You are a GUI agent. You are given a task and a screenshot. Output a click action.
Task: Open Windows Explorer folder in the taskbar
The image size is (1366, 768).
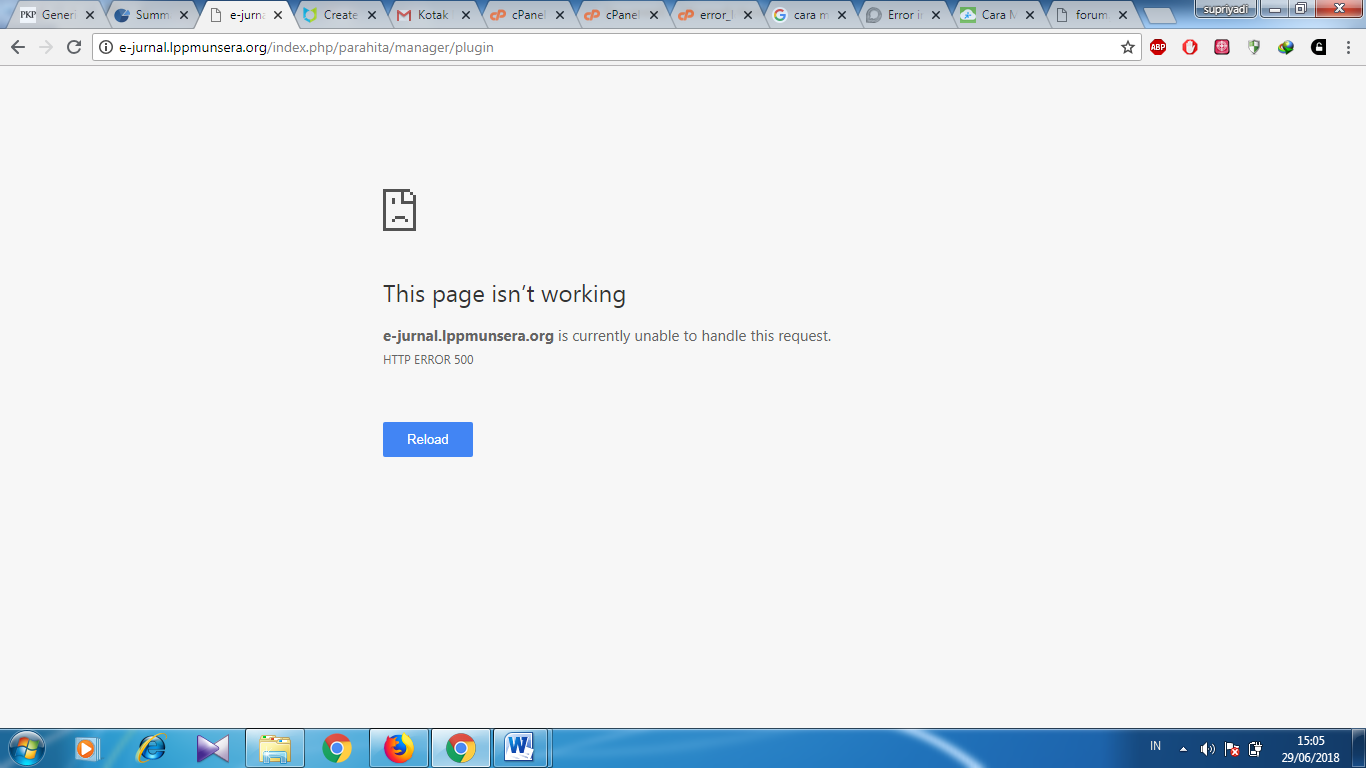(275, 748)
